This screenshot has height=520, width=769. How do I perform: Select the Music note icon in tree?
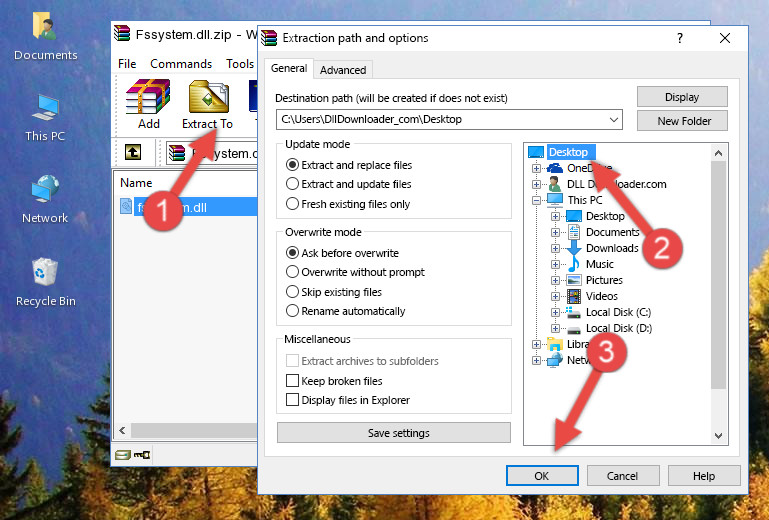pos(573,264)
